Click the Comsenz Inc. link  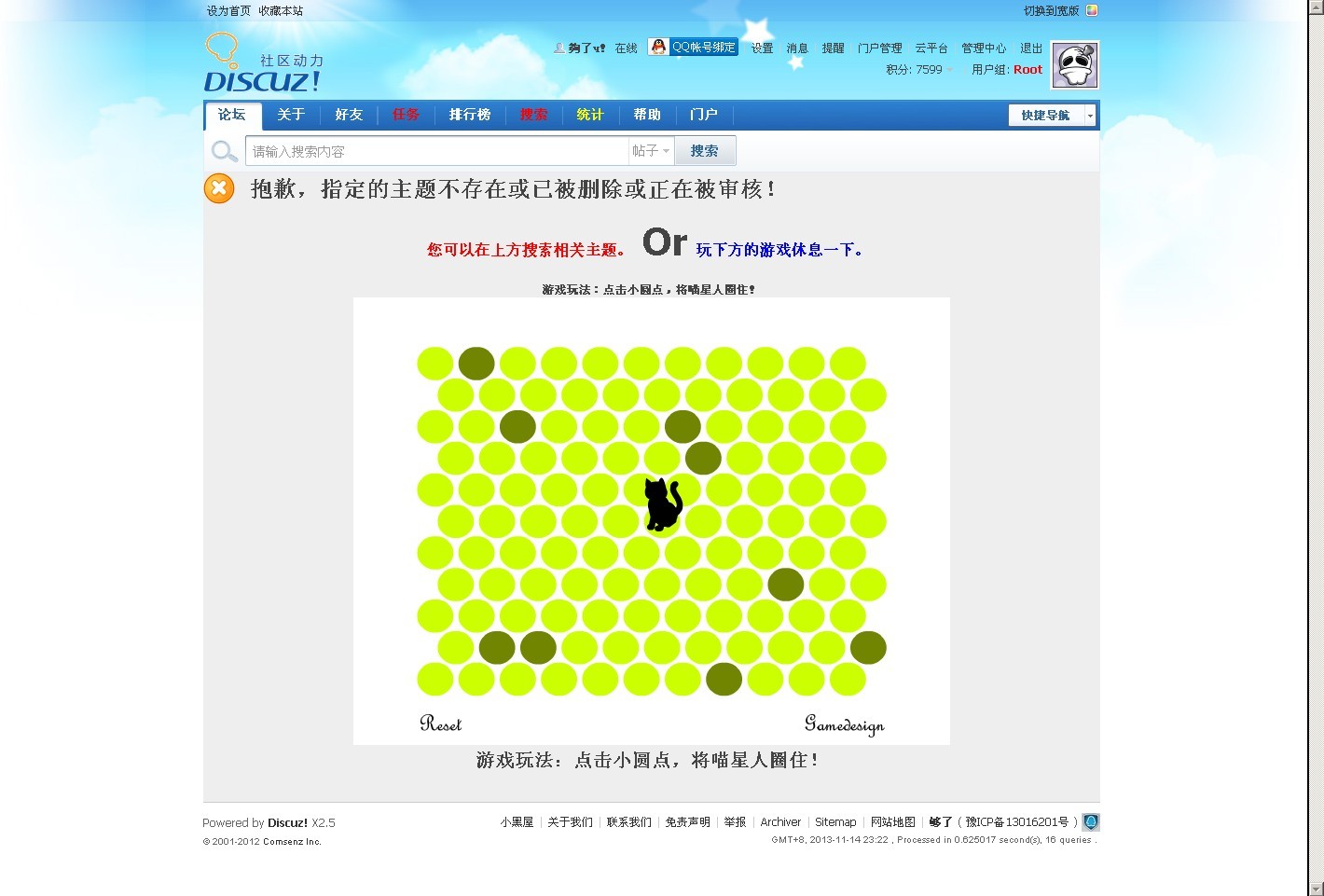tap(292, 842)
